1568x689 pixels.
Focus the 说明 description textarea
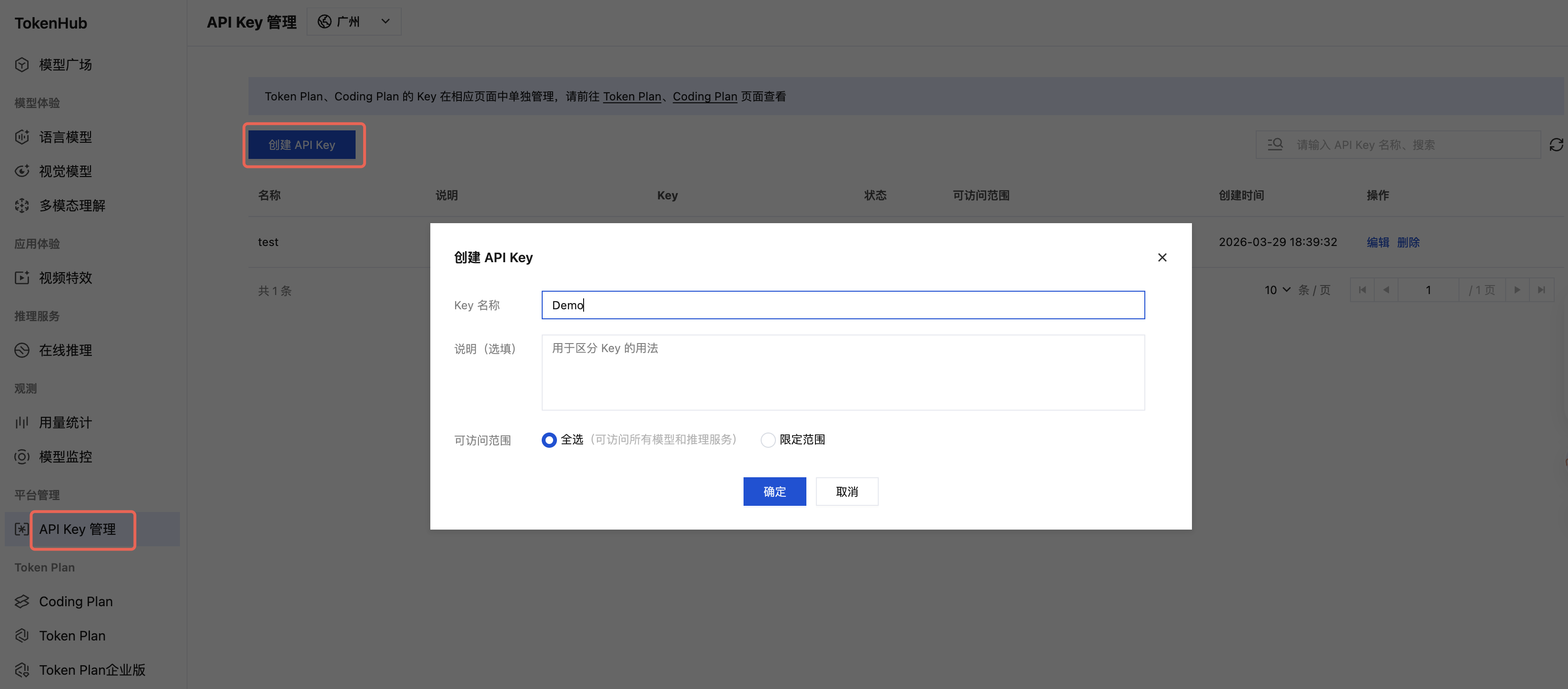coord(843,373)
